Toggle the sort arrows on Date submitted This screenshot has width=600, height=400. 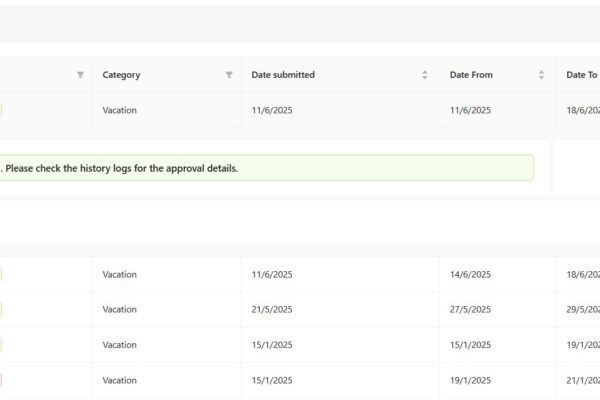tap(425, 75)
